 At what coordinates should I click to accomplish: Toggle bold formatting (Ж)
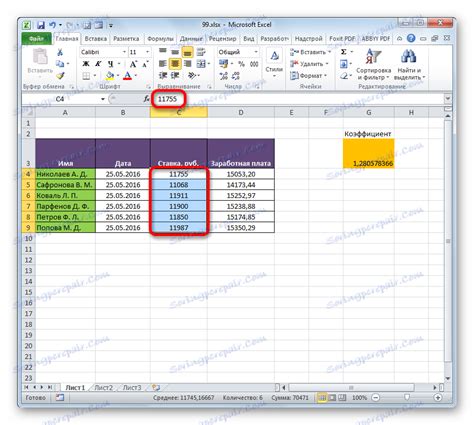click(x=86, y=64)
